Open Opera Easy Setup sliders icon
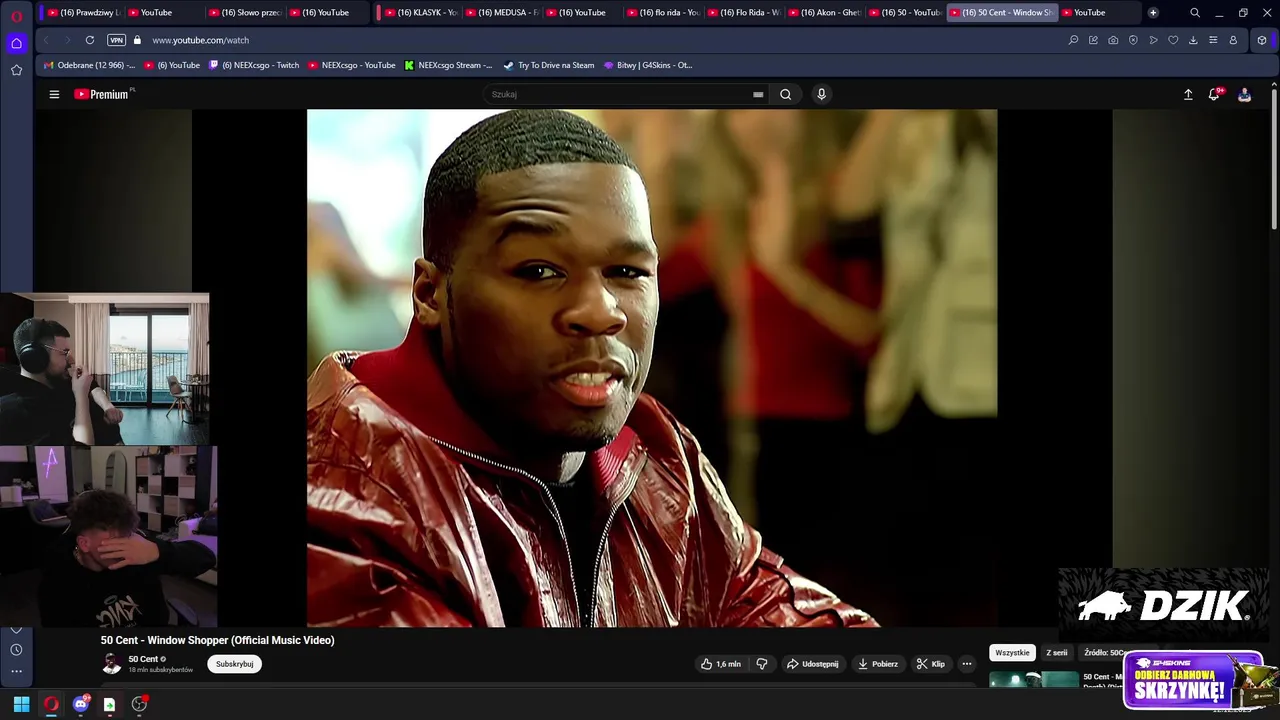This screenshot has height=720, width=1280. click(x=1213, y=40)
